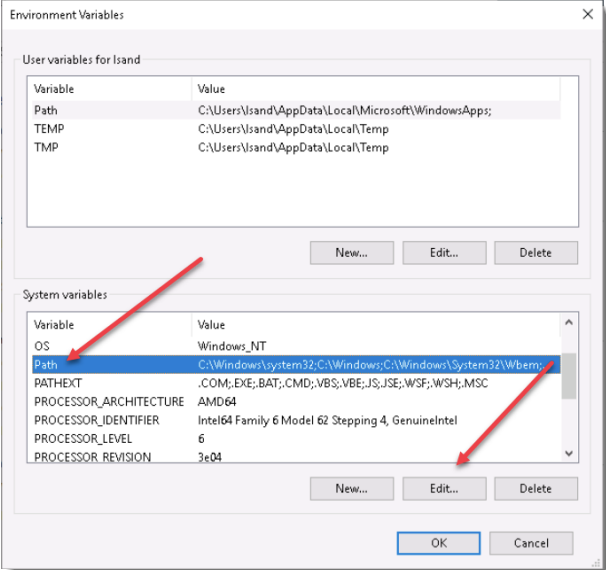Cancel the Environment Variables dialog
606x570 pixels.
(x=531, y=543)
